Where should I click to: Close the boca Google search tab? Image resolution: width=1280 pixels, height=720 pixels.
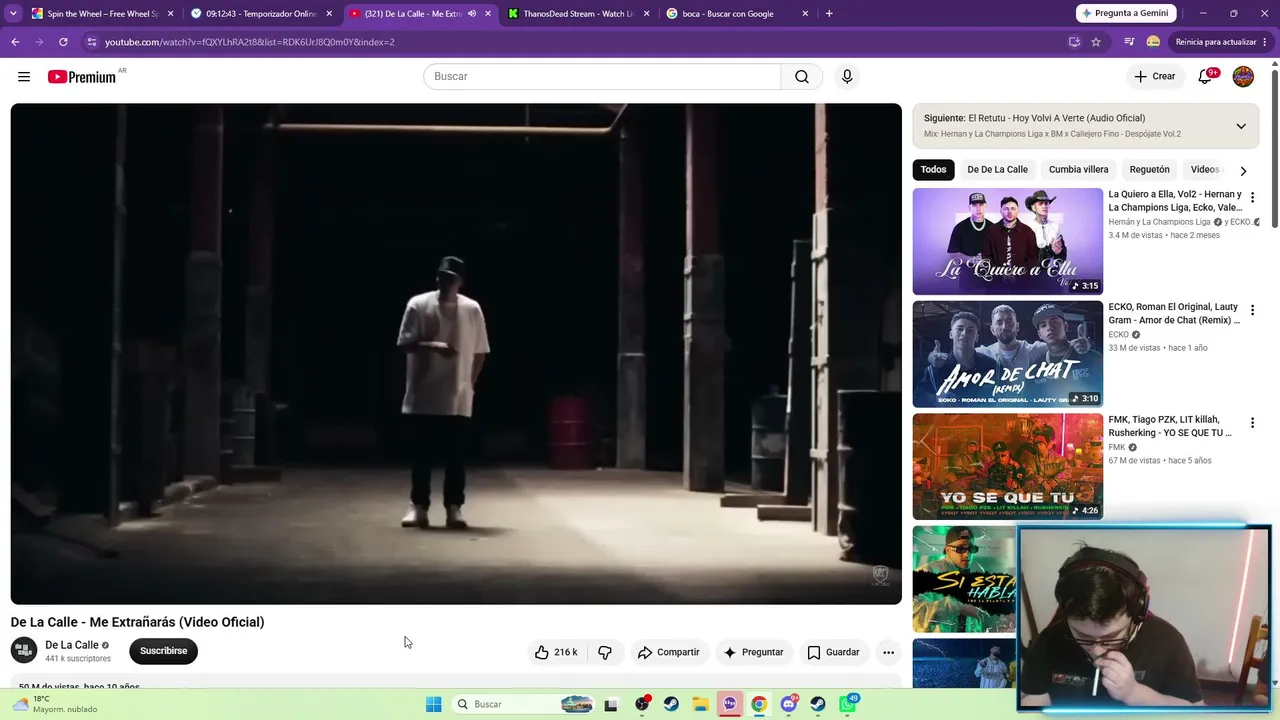(x=805, y=14)
